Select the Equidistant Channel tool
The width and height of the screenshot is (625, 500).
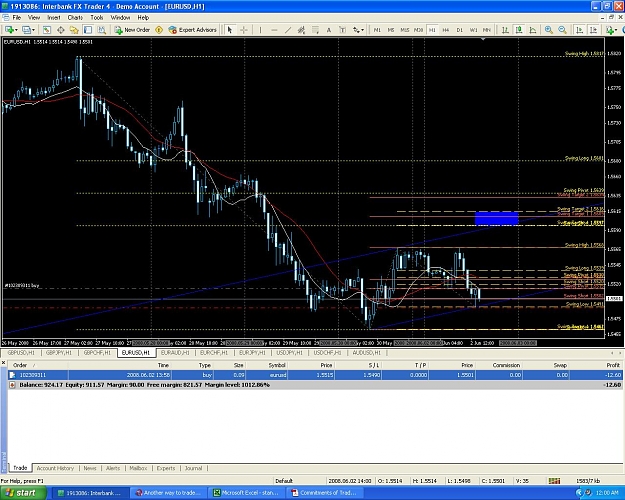(x=301, y=30)
